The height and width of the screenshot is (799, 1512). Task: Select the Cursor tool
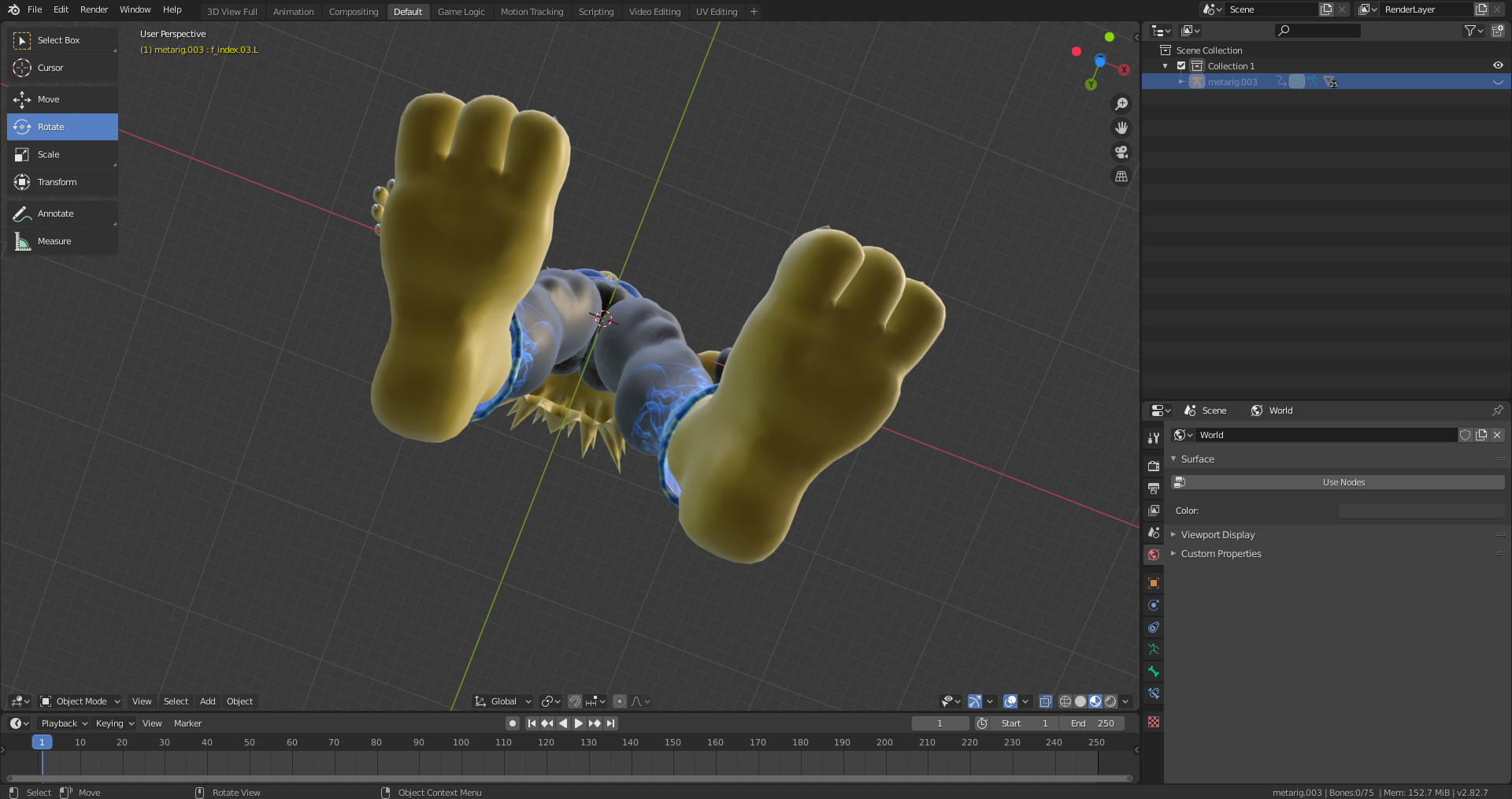coord(62,68)
